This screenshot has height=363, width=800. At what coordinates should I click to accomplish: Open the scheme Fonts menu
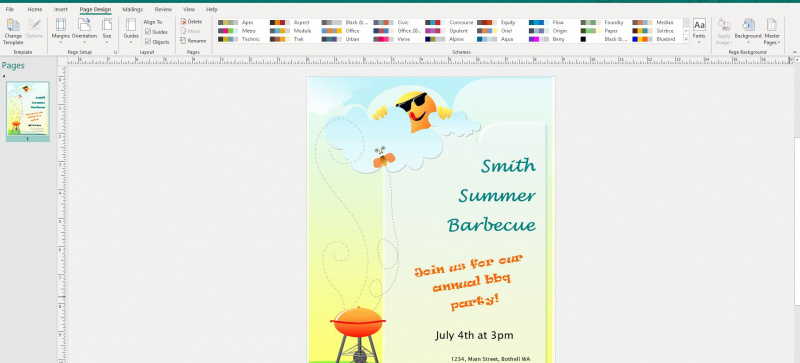(x=699, y=31)
